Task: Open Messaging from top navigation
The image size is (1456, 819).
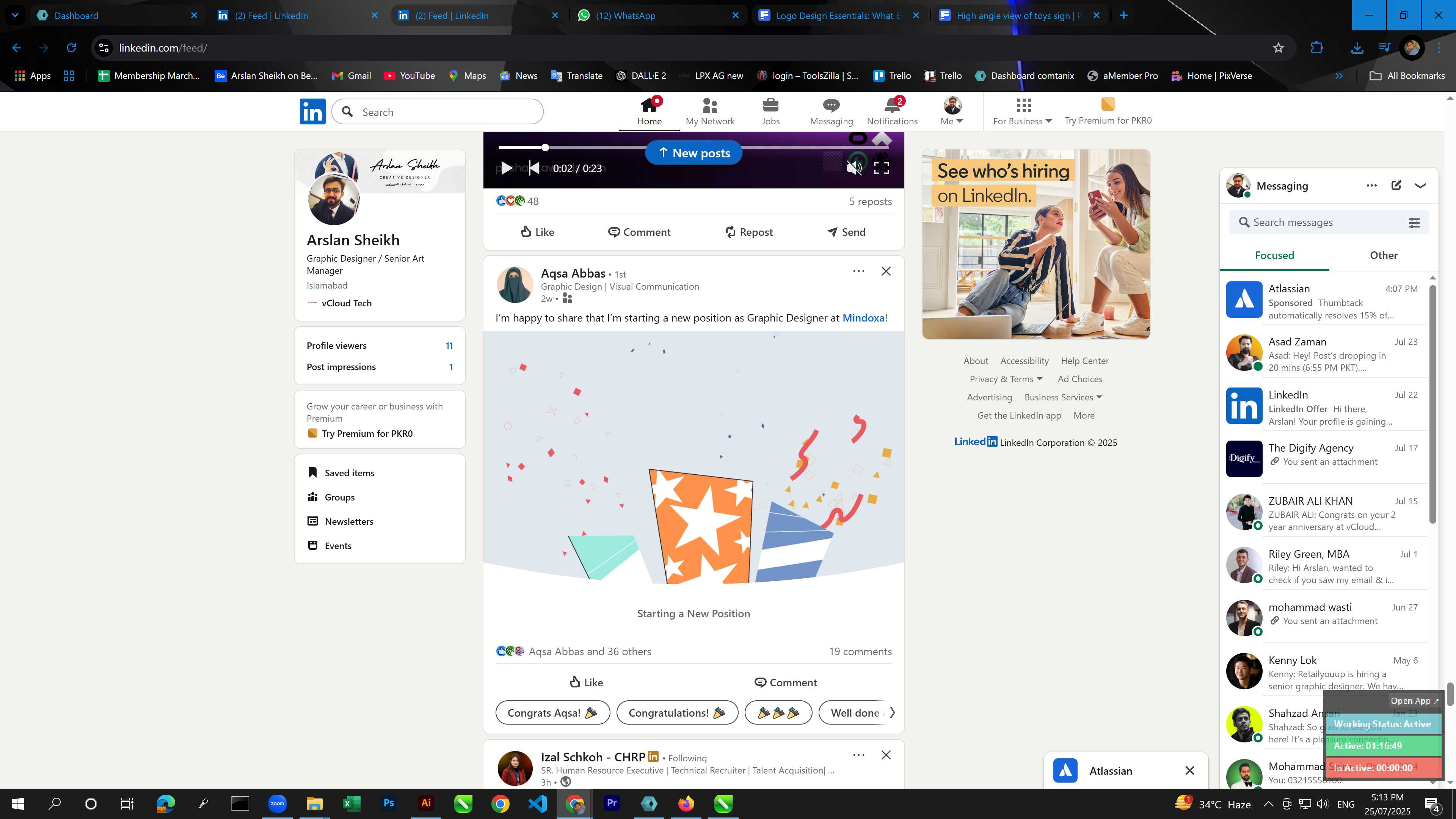Action: tap(831, 111)
